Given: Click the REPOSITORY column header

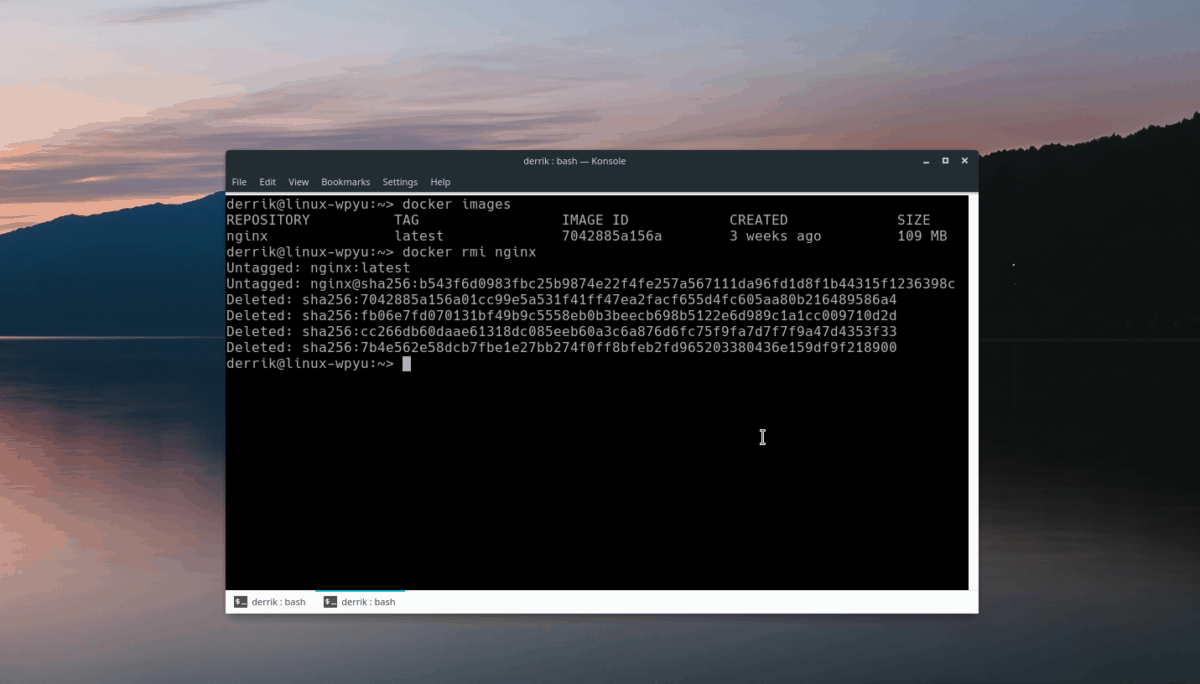Looking at the screenshot, I should [268, 220].
